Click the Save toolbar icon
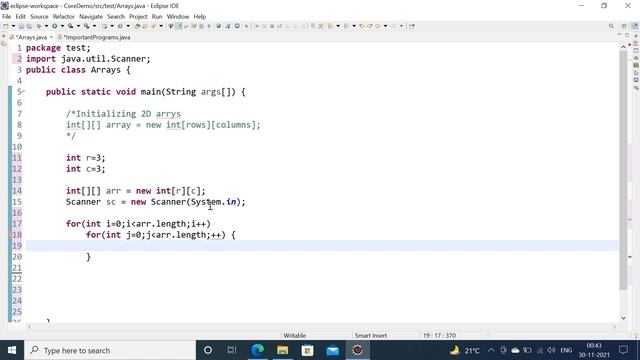This screenshot has height=360, width=640. [x=21, y=26]
